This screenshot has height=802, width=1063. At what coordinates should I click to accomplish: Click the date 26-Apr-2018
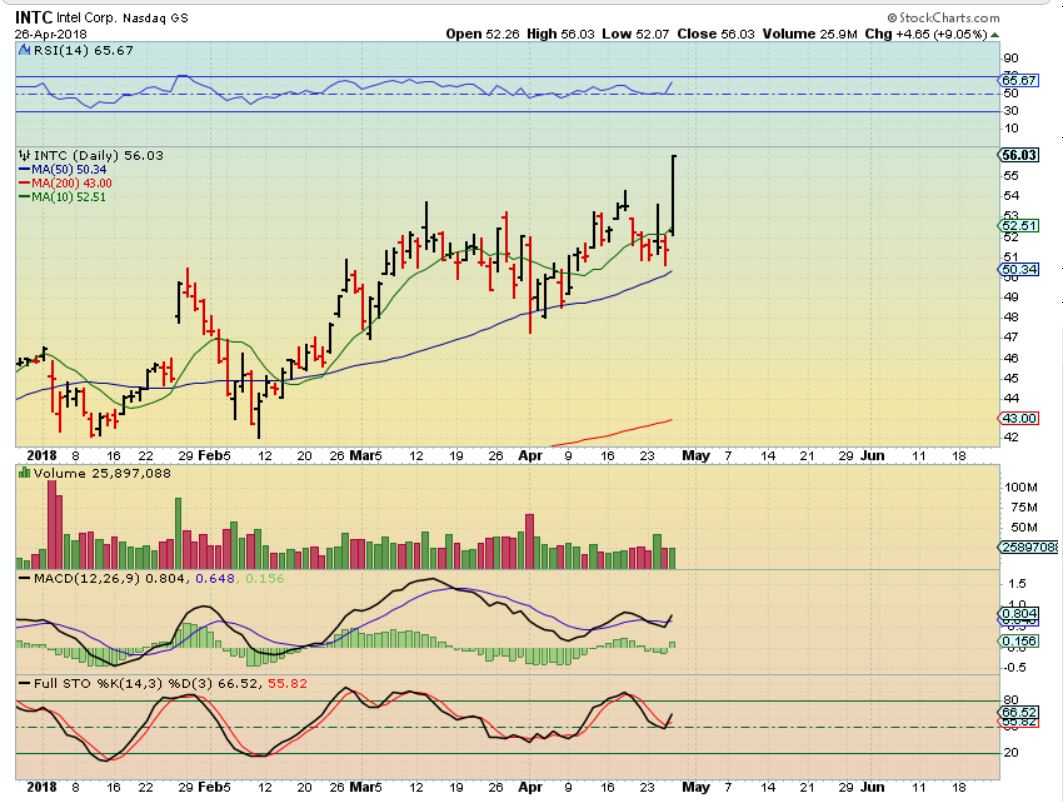[50, 35]
